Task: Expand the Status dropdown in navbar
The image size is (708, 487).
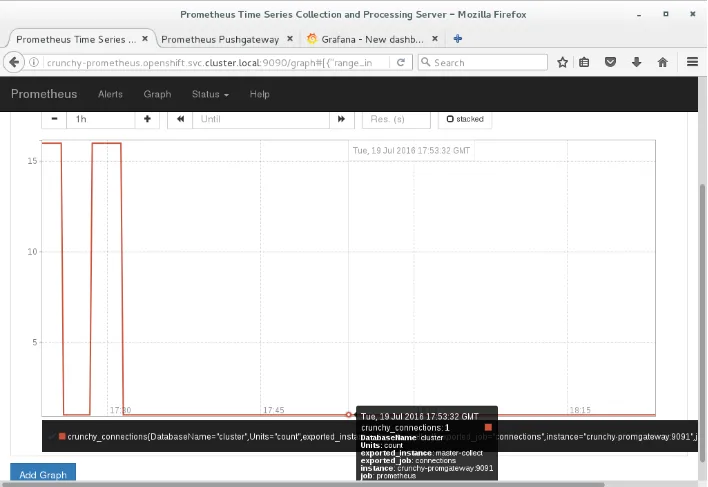Action: click(x=210, y=94)
